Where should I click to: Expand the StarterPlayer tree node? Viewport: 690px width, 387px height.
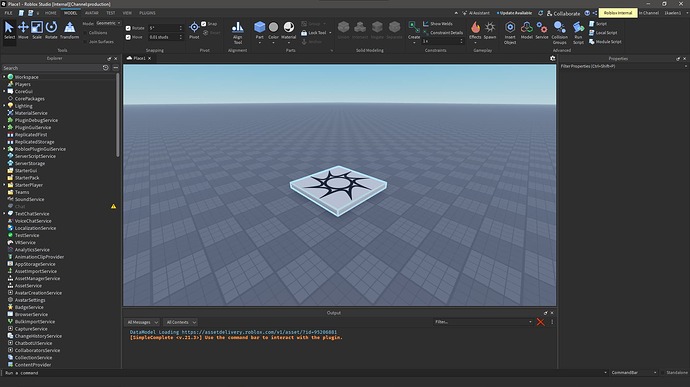point(4,185)
